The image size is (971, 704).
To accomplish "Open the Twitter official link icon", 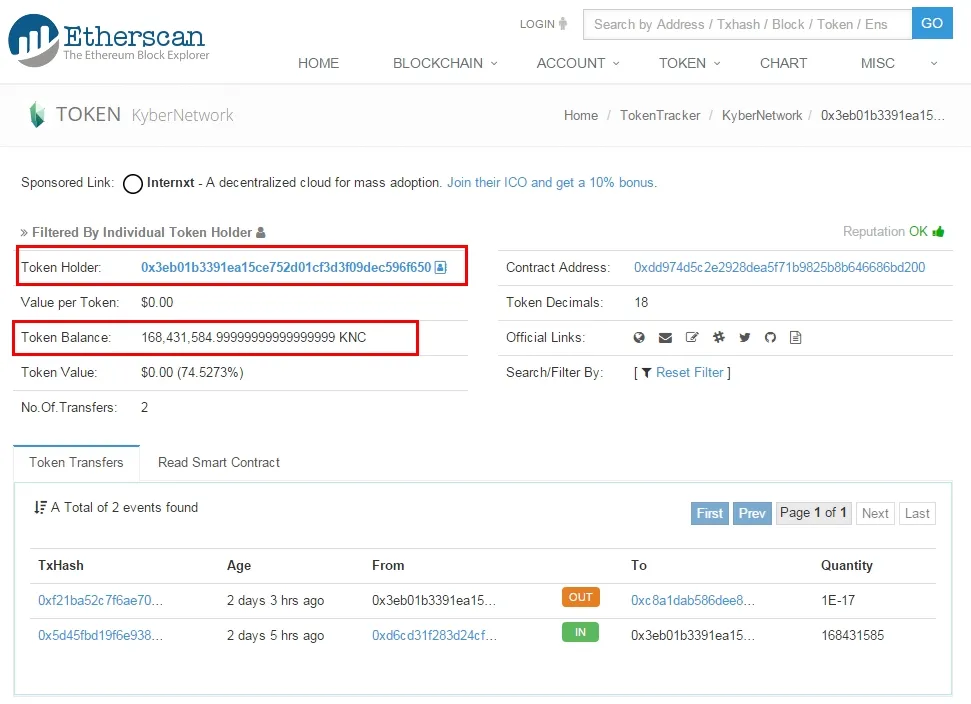I will [744, 337].
